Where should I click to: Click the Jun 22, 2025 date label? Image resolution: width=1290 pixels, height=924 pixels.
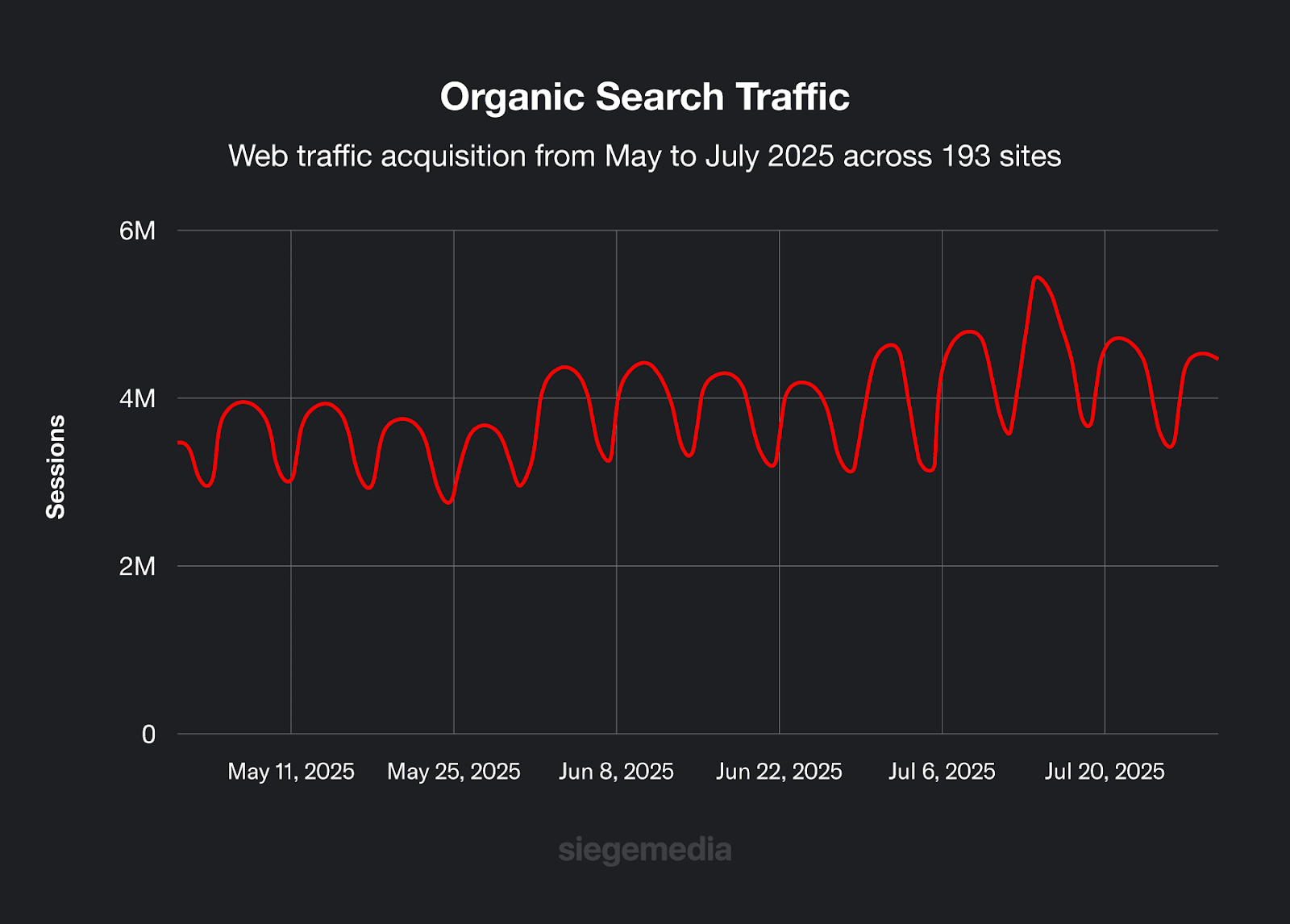tap(779, 772)
